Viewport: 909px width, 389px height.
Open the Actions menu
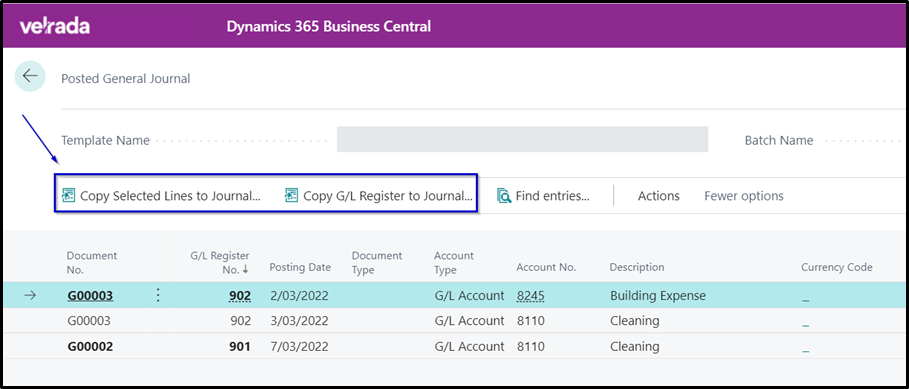coord(659,196)
